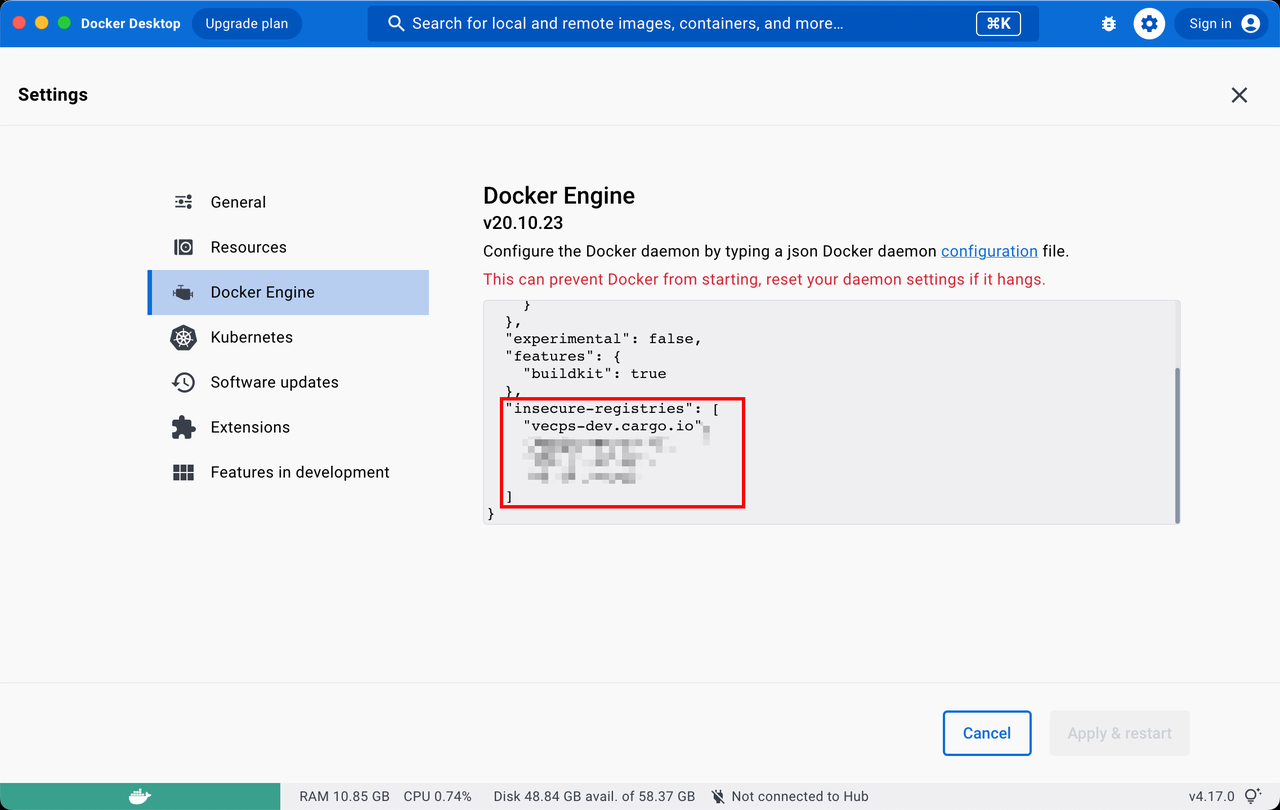Click the "vecps-dev.cargo.io" registry entry
The width and height of the screenshot is (1280, 810).
pos(612,426)
